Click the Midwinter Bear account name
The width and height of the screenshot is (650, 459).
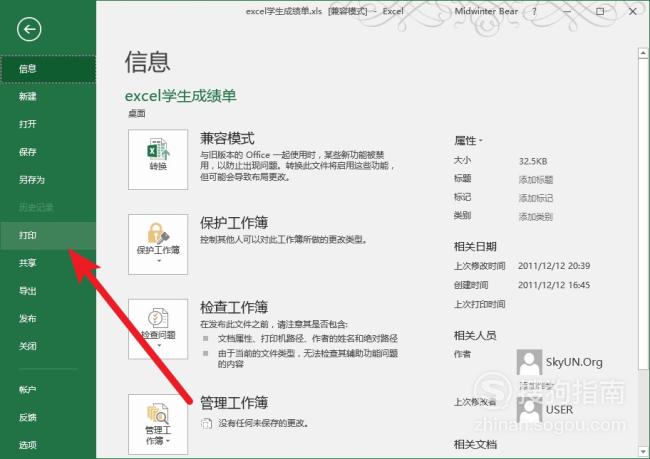click(x=486, y=12)
